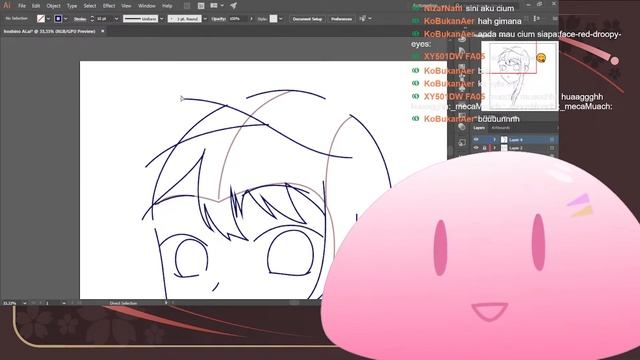The height and width of the screenshot is (360, 640).
Task: Click the zoom level field in status bar
Action: pos(10,303)
